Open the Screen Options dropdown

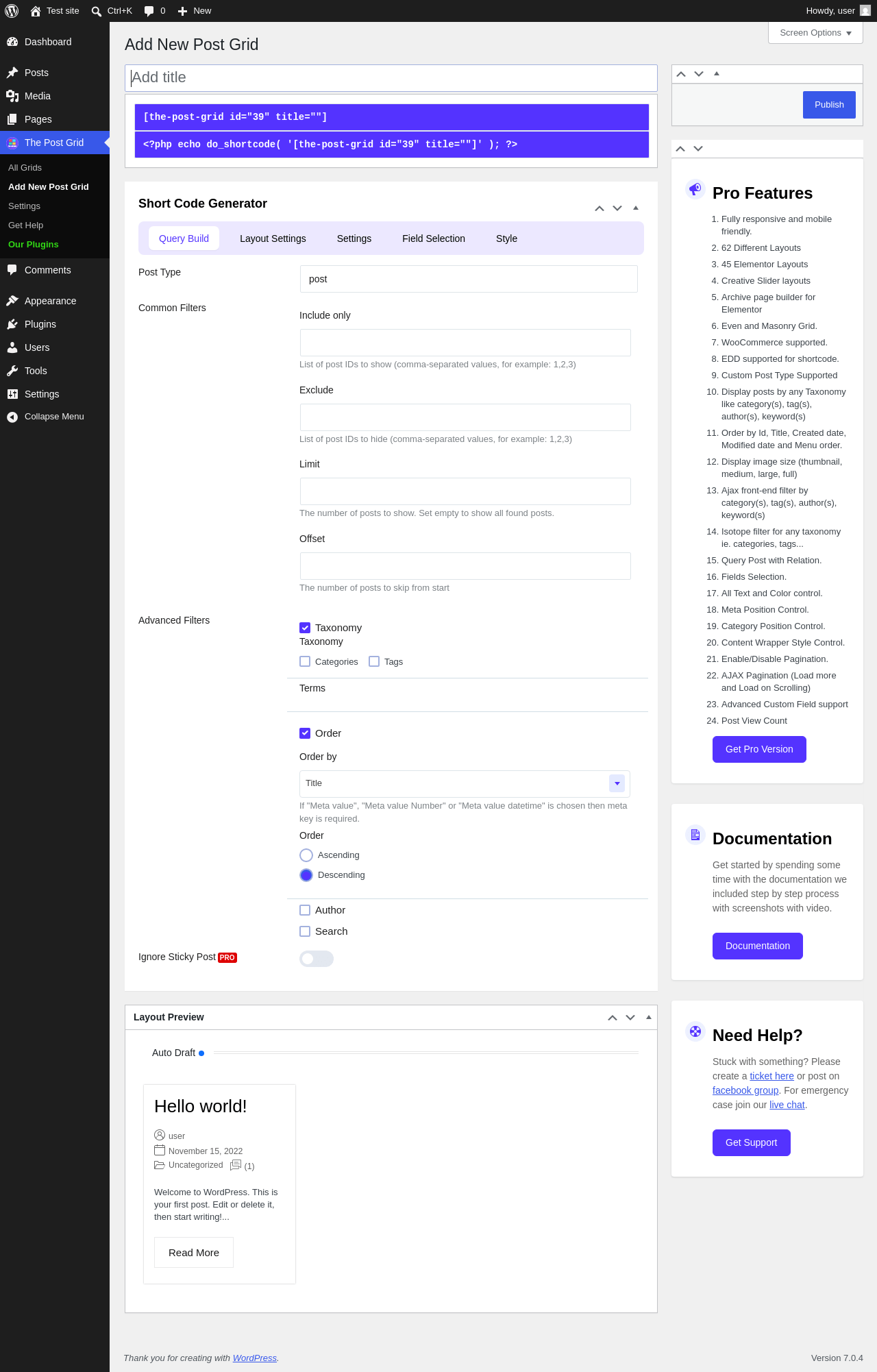click(815, 33)
